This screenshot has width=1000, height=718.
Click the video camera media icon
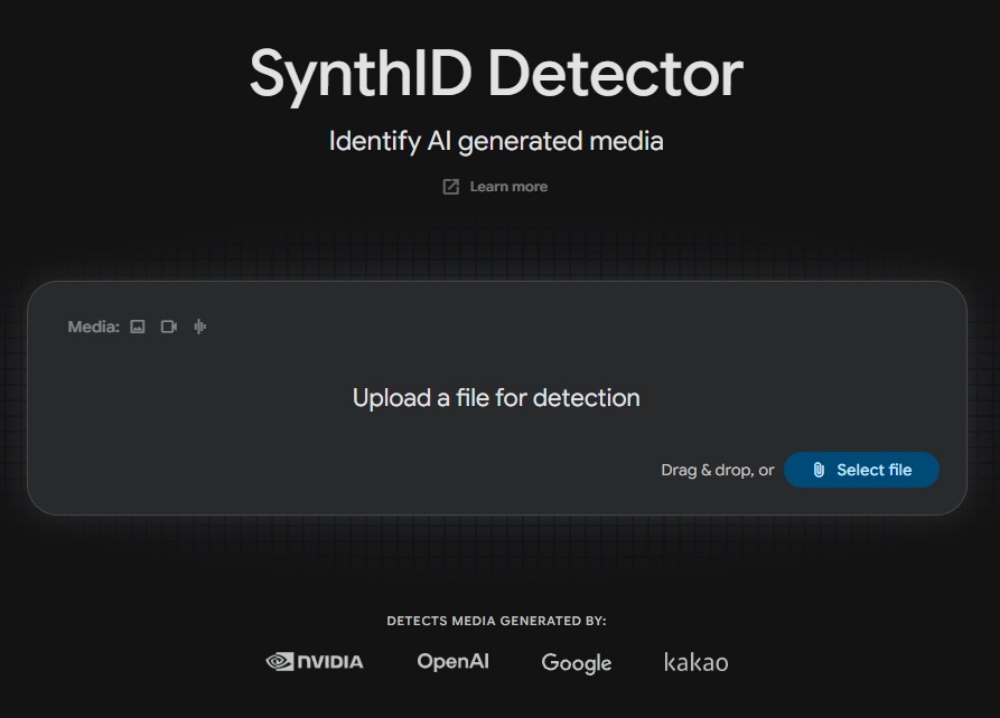tap(168, 327)
